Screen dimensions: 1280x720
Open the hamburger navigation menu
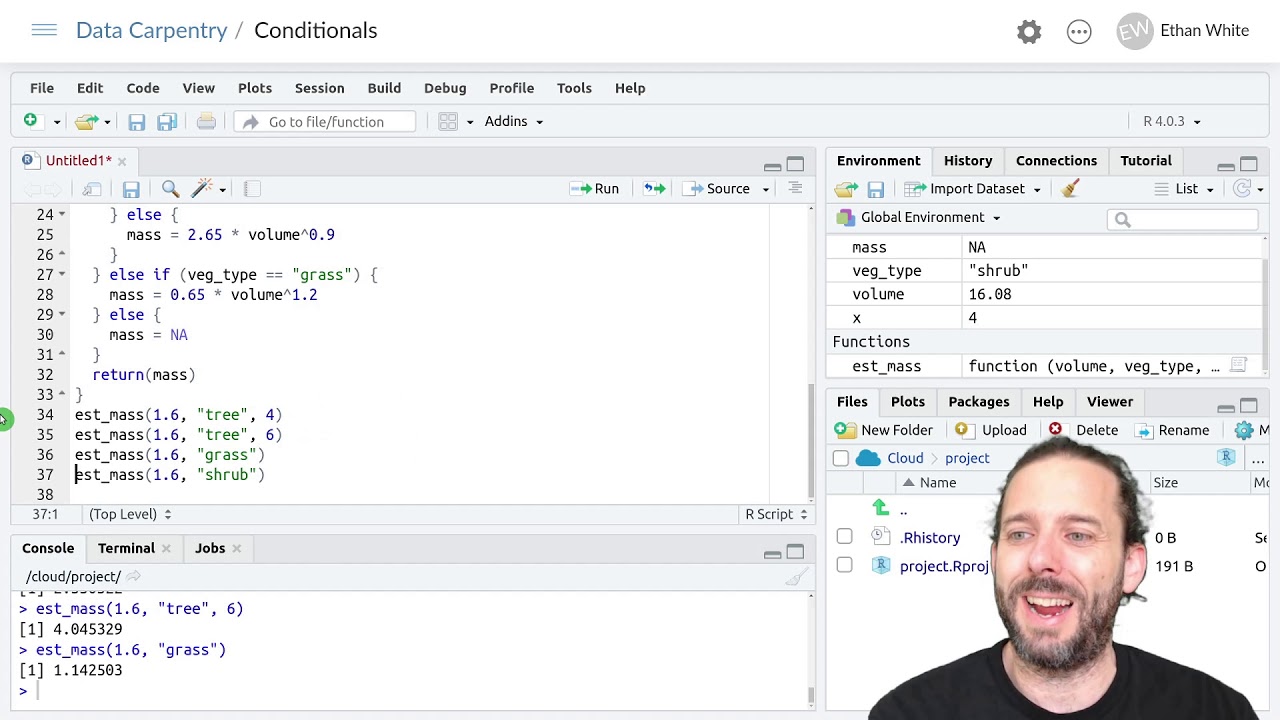(x=44, y=31)
